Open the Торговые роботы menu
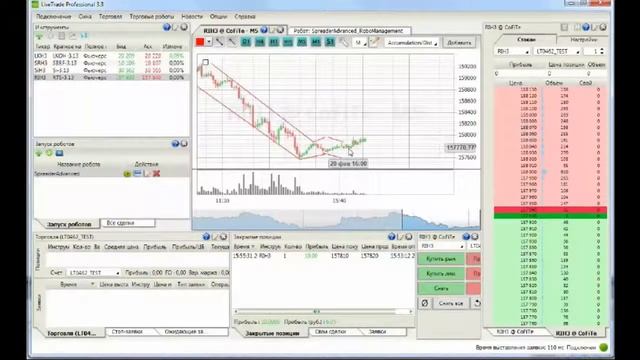This screenshot has width=640, height=360. tap(152, 16)
